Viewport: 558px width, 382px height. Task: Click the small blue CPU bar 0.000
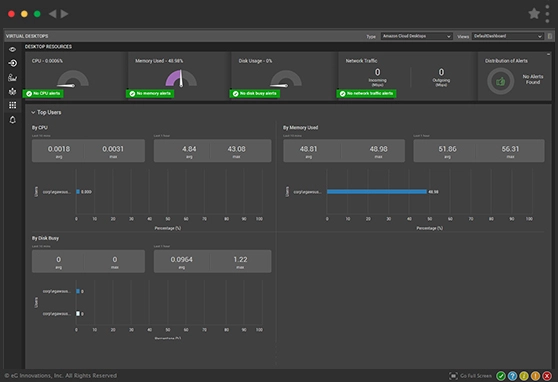78,192
